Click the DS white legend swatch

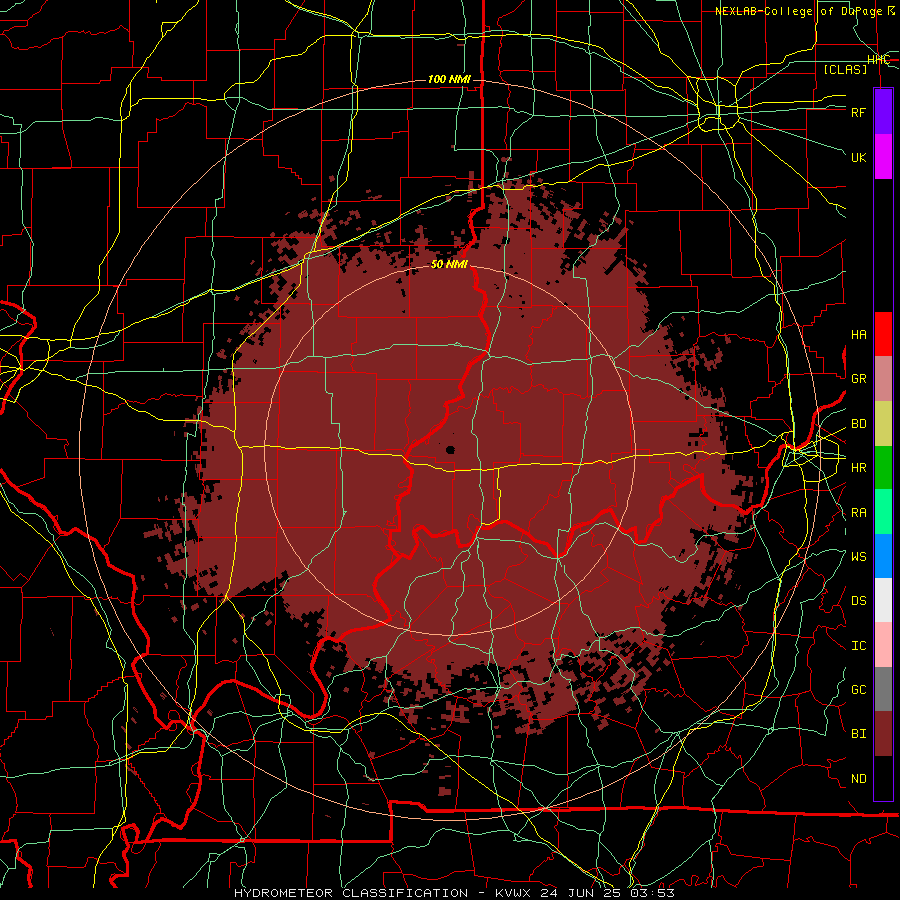883,600
